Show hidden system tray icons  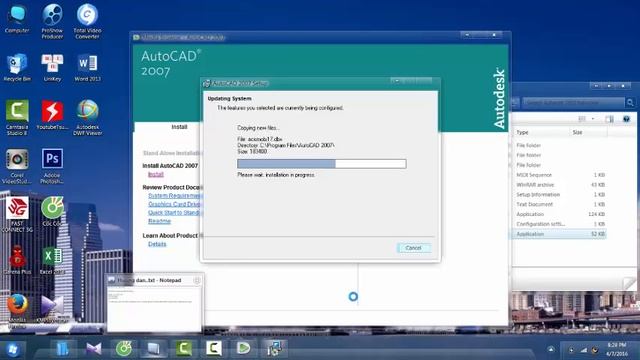pyautogui.click(x=551, y=349)
